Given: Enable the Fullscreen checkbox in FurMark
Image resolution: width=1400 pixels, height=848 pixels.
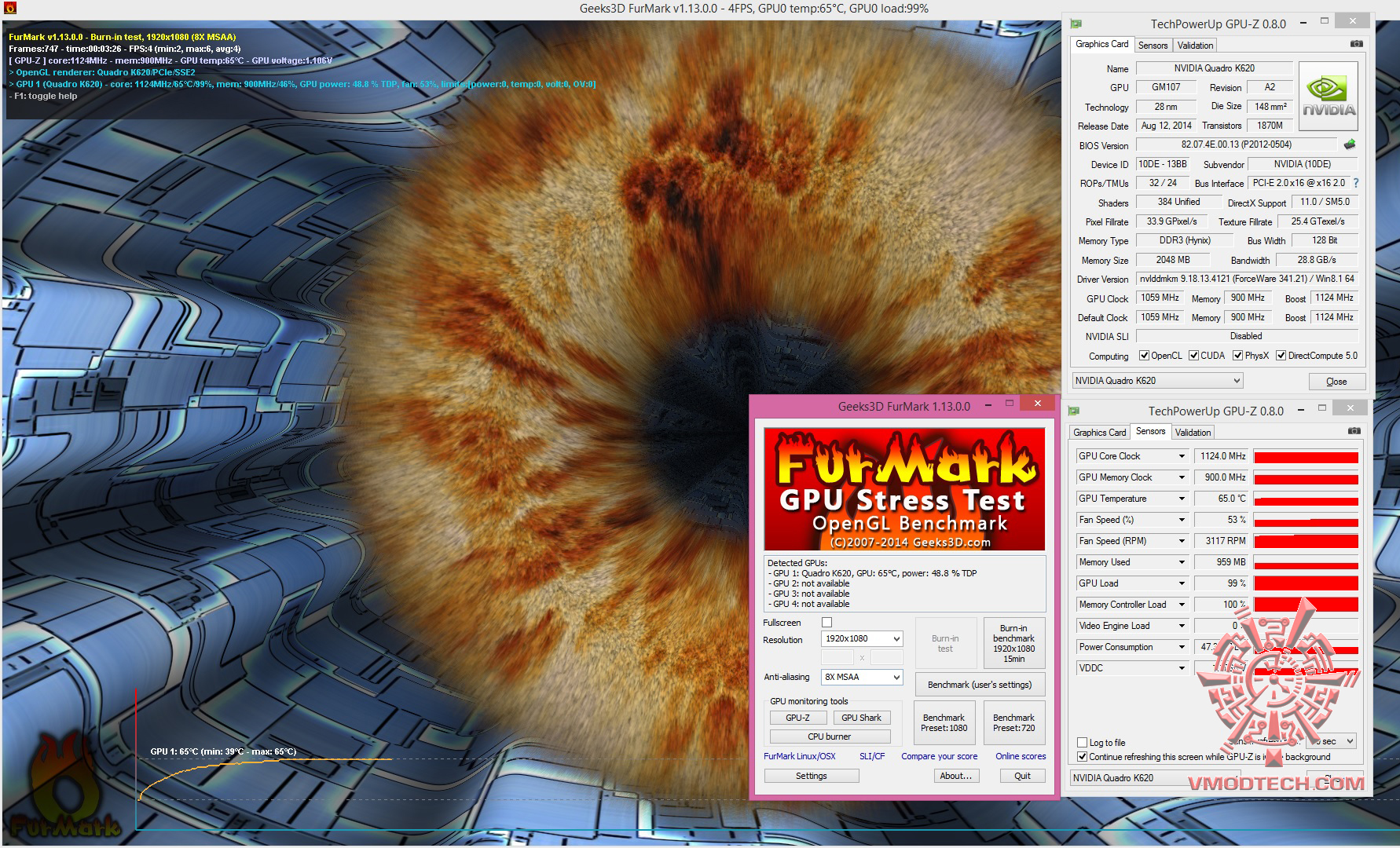Looking at the screenshot, I should (826, 623).
